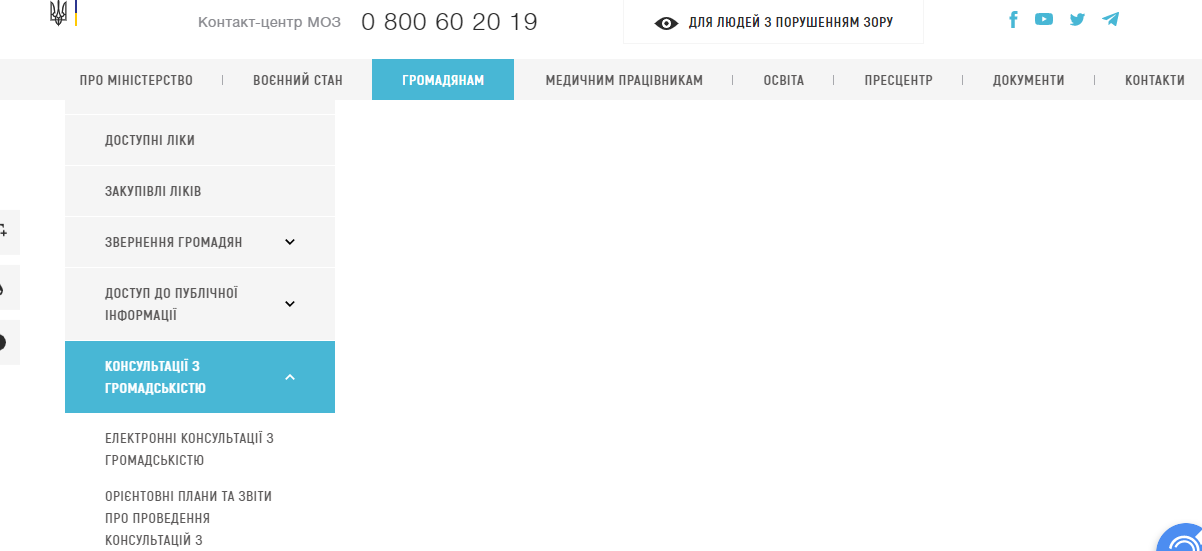The width and height of the screenshot is (1202, 551).
Task: Open ЕЛЕКТРОННІ КОНСУЛЬТАЦІЇ З ГРОМАДСЬКІСТЮ link
Action: pos(189,449)
